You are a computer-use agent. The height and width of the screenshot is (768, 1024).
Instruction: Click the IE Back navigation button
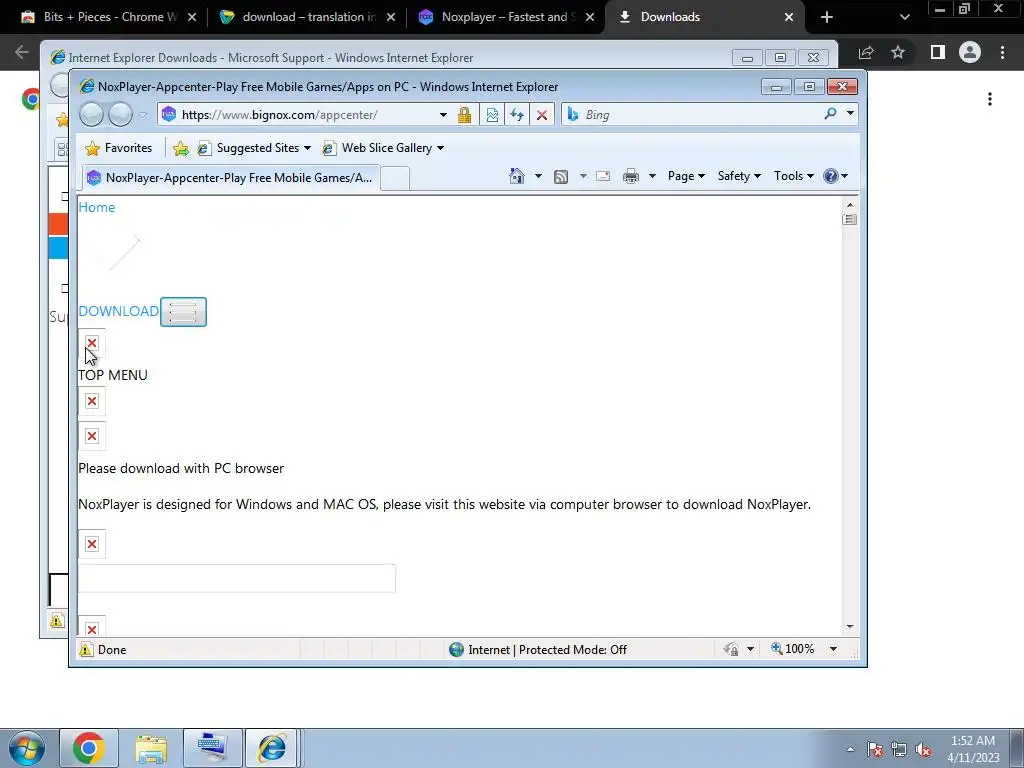(91, 114)
